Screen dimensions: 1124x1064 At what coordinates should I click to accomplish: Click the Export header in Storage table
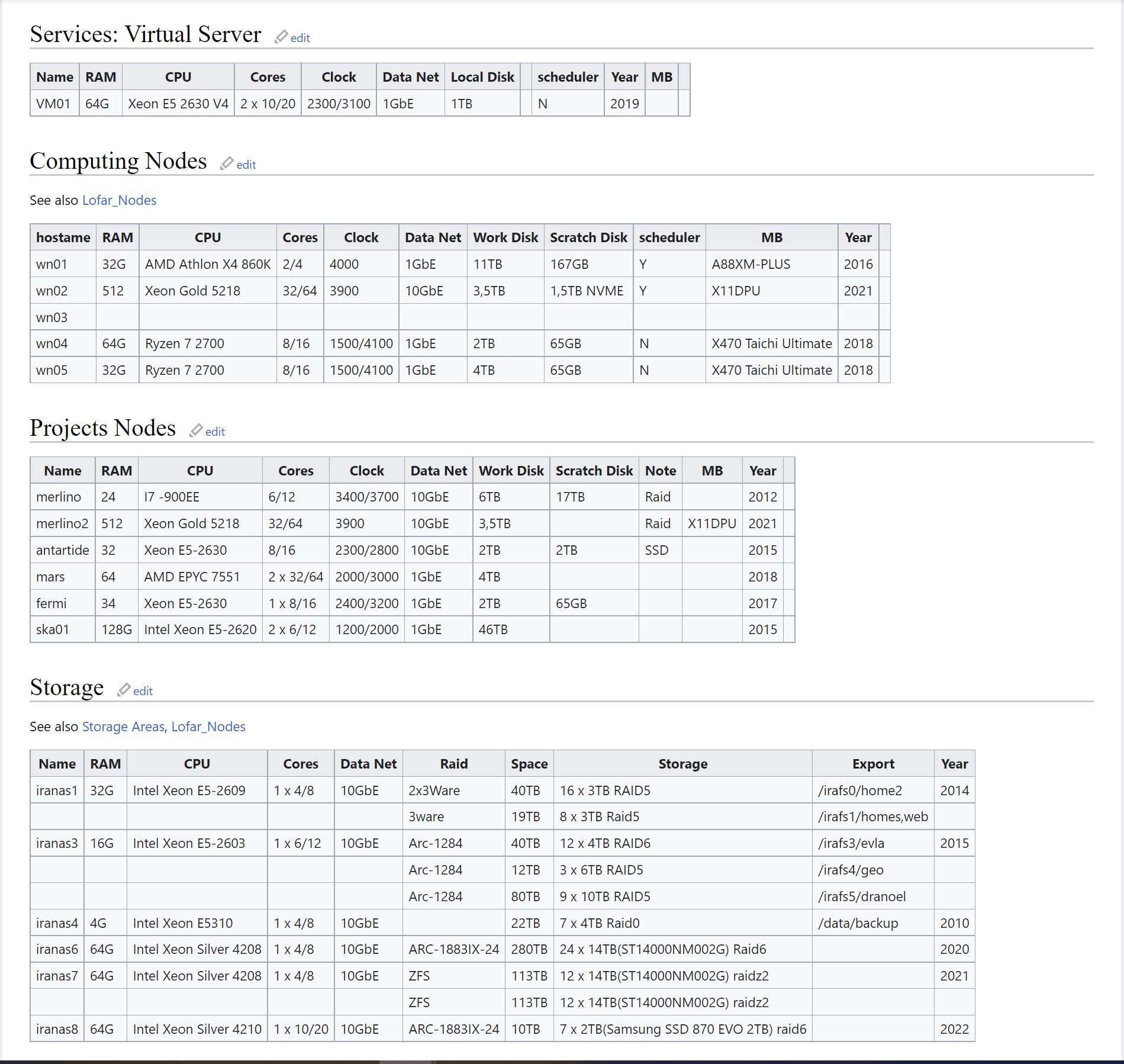[873, 764]
